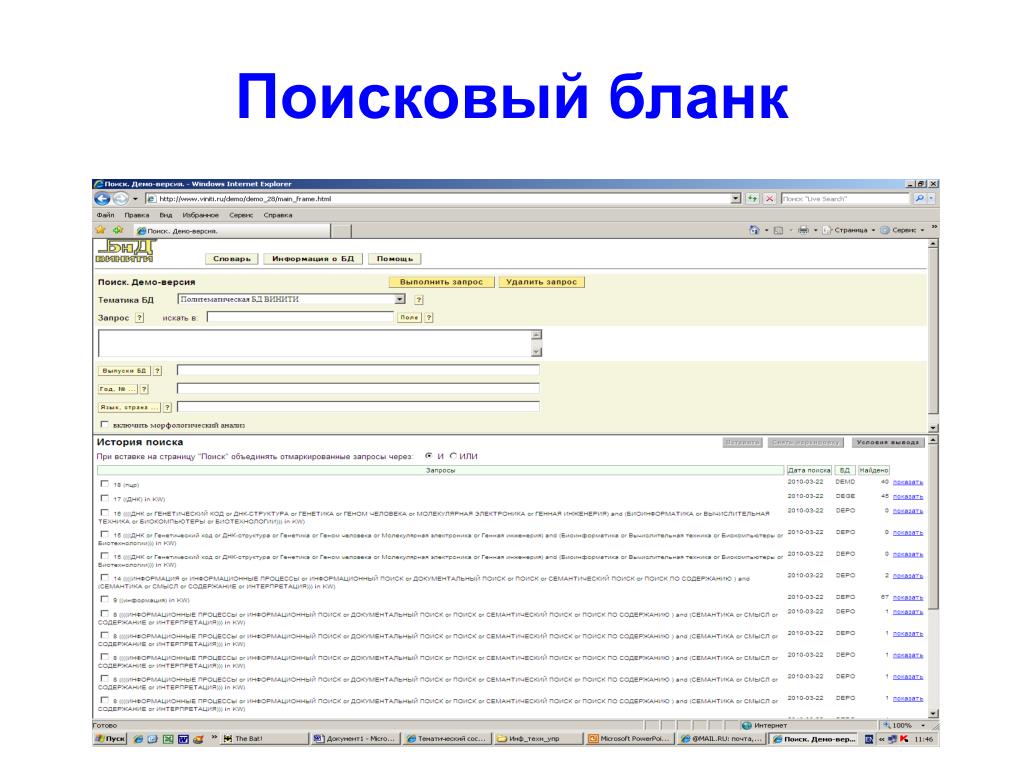
Task: Check the box for query 9 (информация) in KW
Action: pyautogui.click(x=104, y=599)
